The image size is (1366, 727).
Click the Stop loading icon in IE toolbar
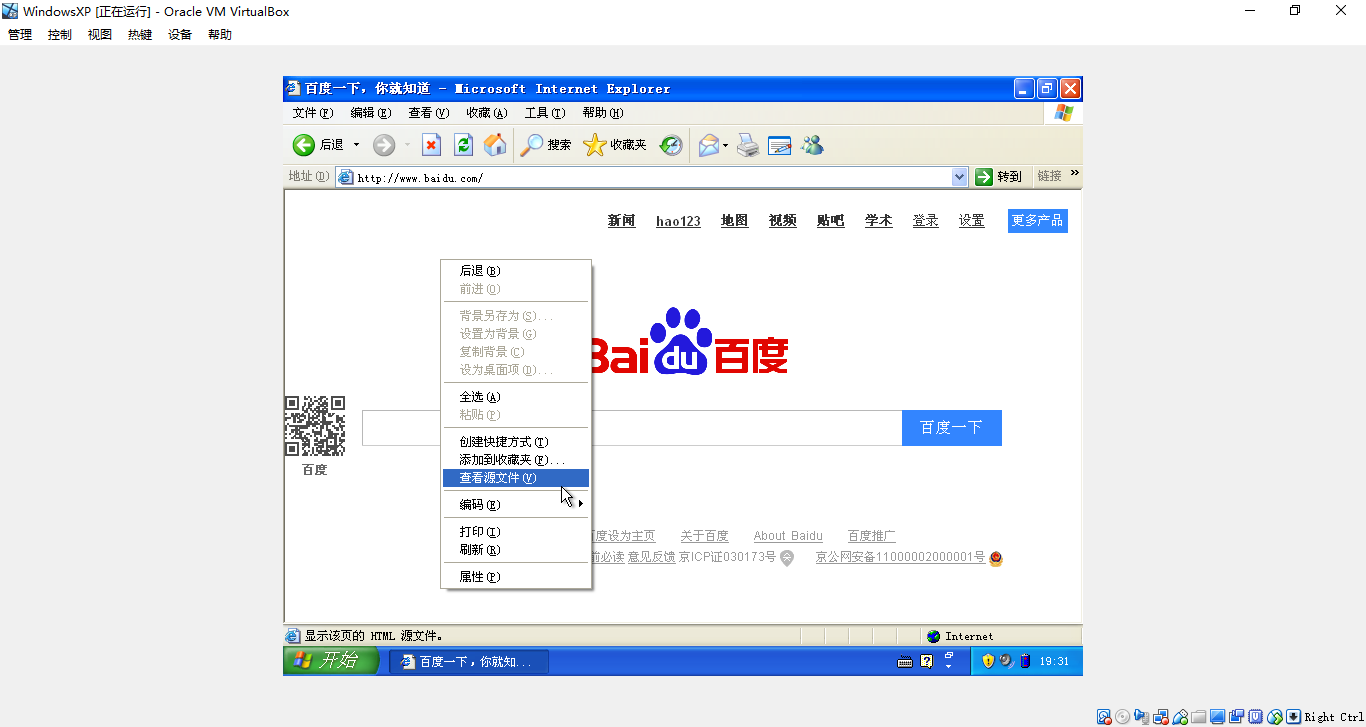[430, 145]
